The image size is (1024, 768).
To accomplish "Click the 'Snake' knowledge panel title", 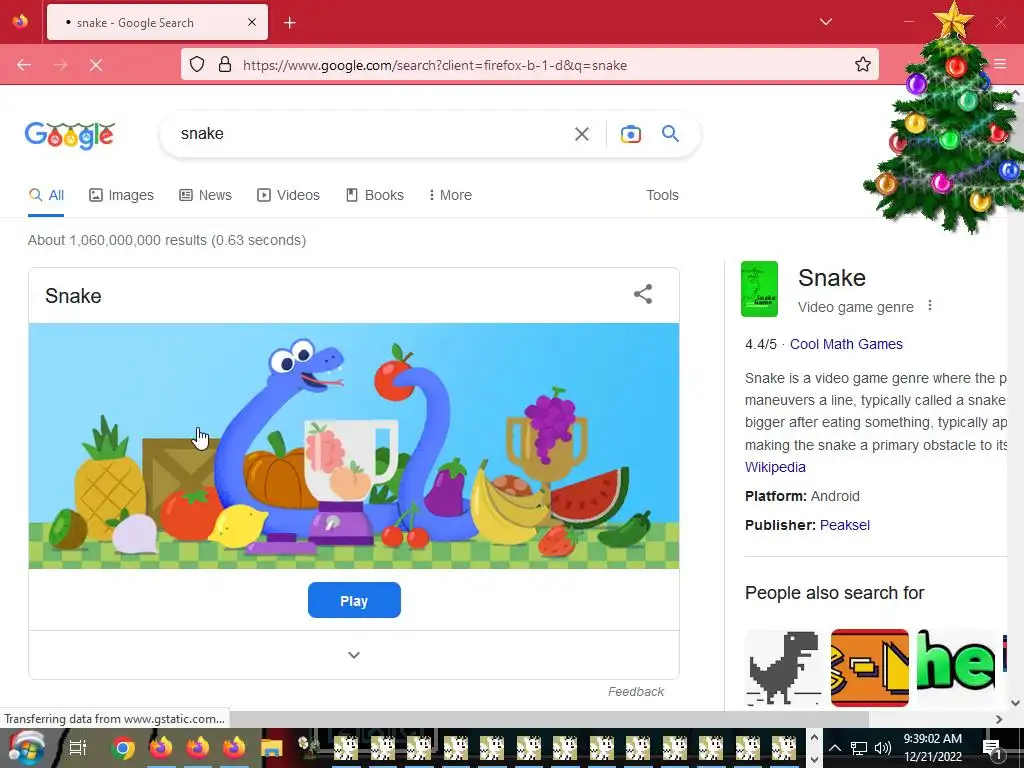I will click(x=832, y=278).
